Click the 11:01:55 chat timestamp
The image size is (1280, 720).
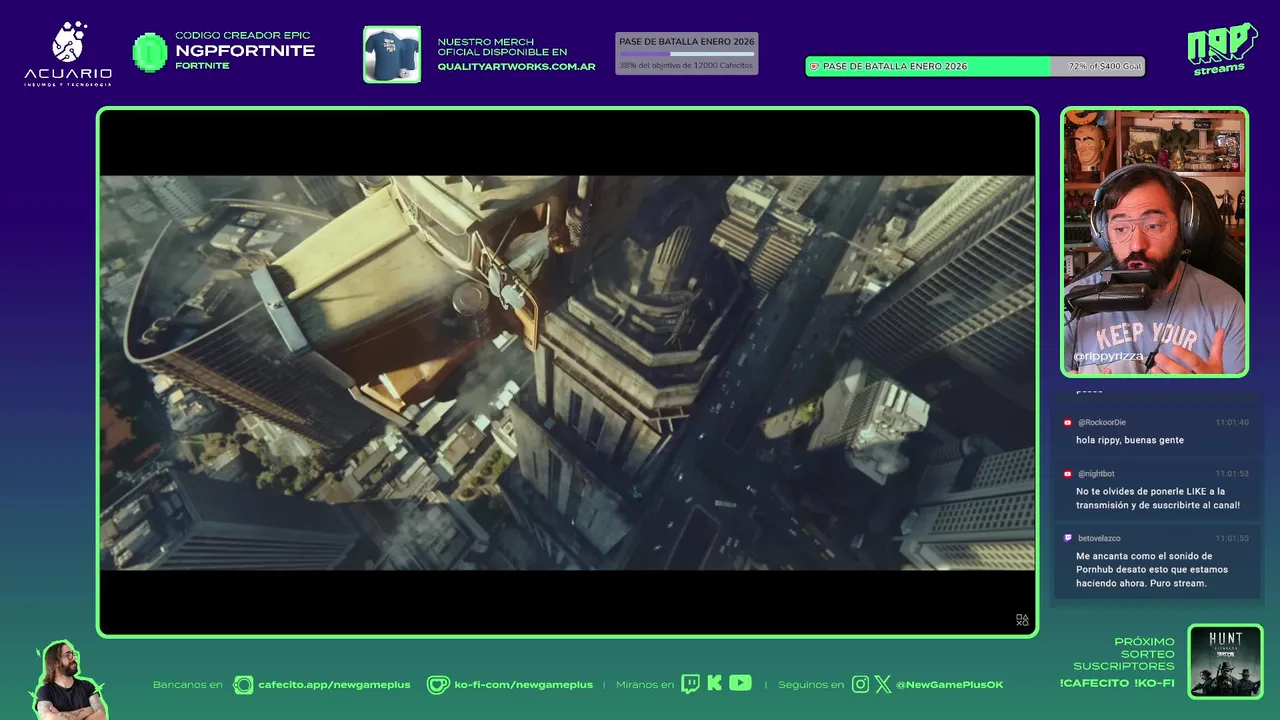tap(1232, 538)
